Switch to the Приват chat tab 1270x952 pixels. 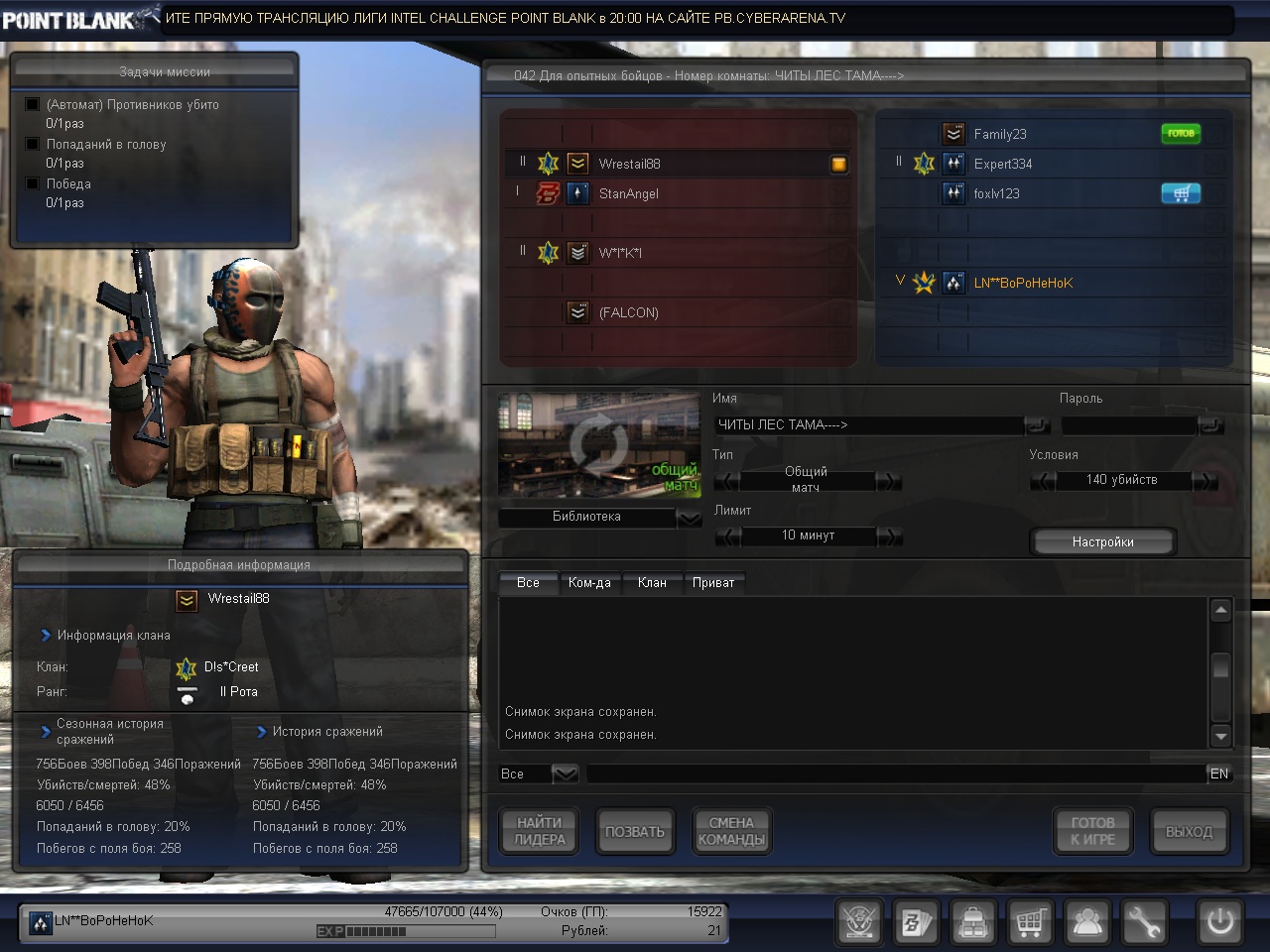(713, 583)
